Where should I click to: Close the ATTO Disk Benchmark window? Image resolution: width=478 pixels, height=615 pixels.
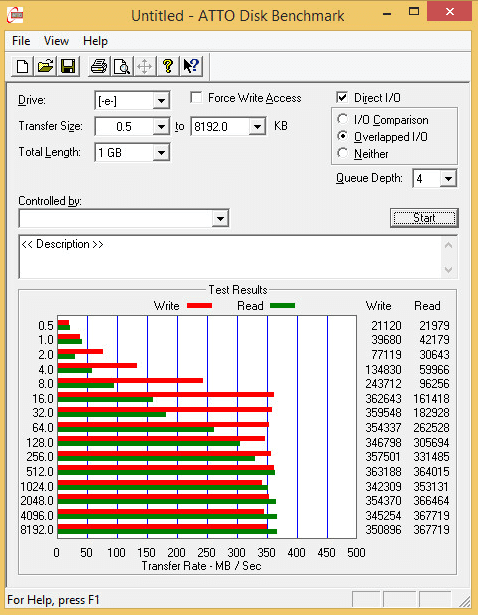coord(450,12)
